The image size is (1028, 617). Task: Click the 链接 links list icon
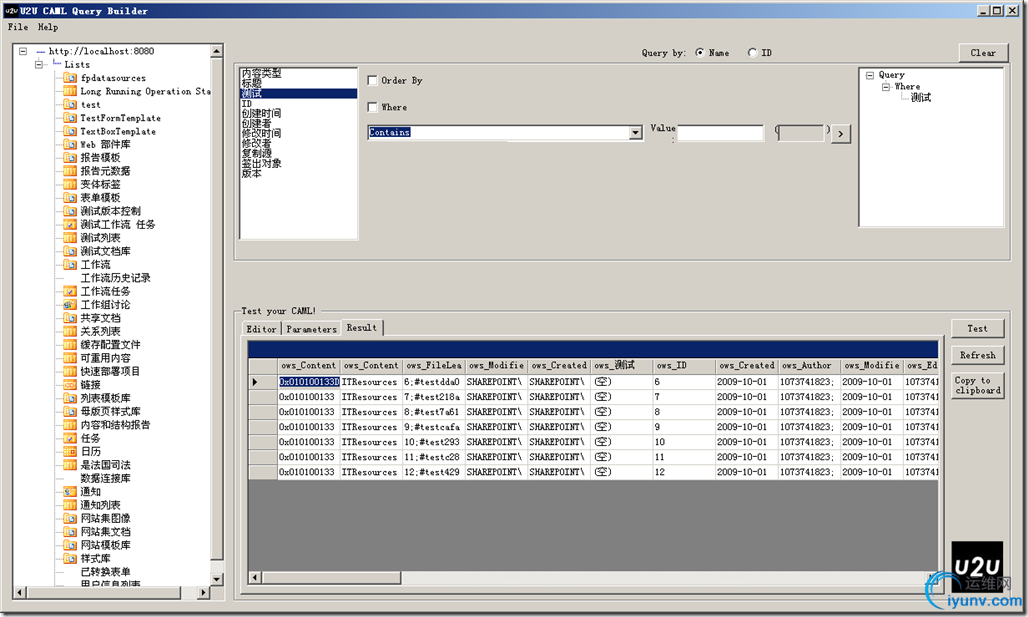tap(70, 384)
